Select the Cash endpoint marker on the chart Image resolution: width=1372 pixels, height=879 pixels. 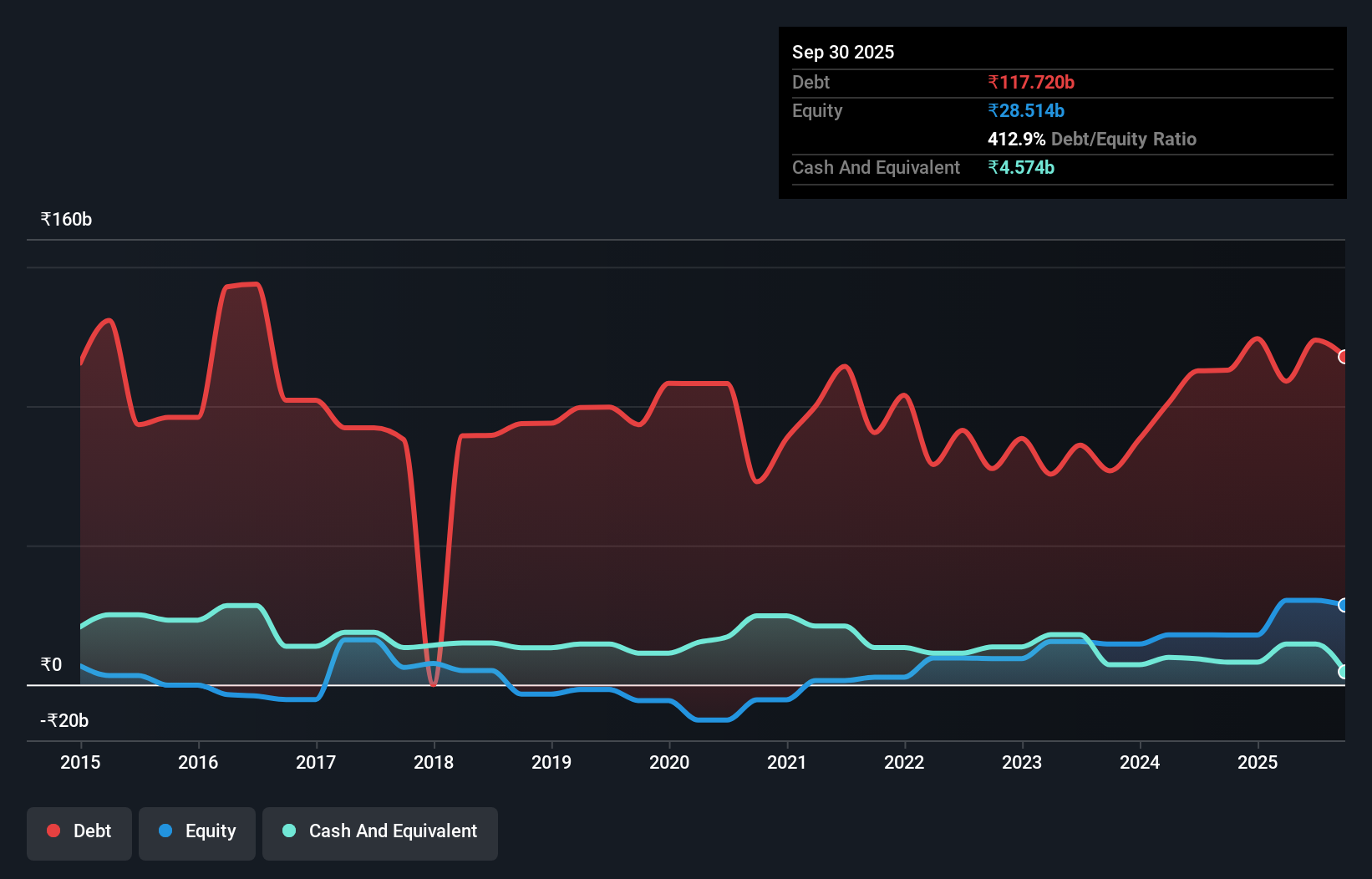pyautogui.click(x=1344, y=671)
